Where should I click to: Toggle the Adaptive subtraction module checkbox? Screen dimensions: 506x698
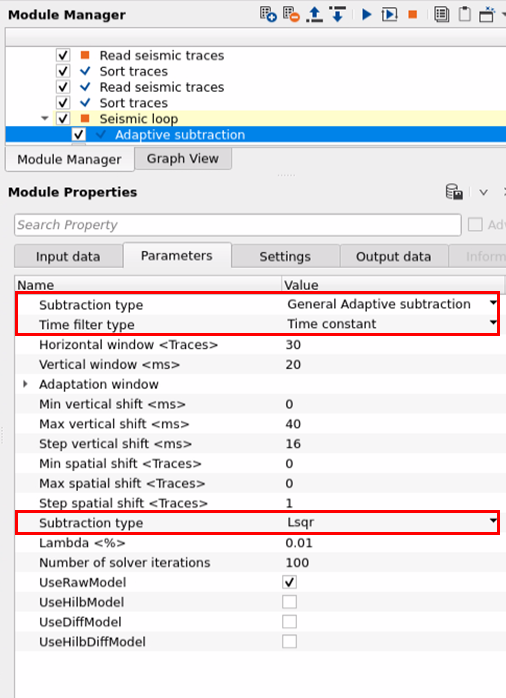point(79,134)
